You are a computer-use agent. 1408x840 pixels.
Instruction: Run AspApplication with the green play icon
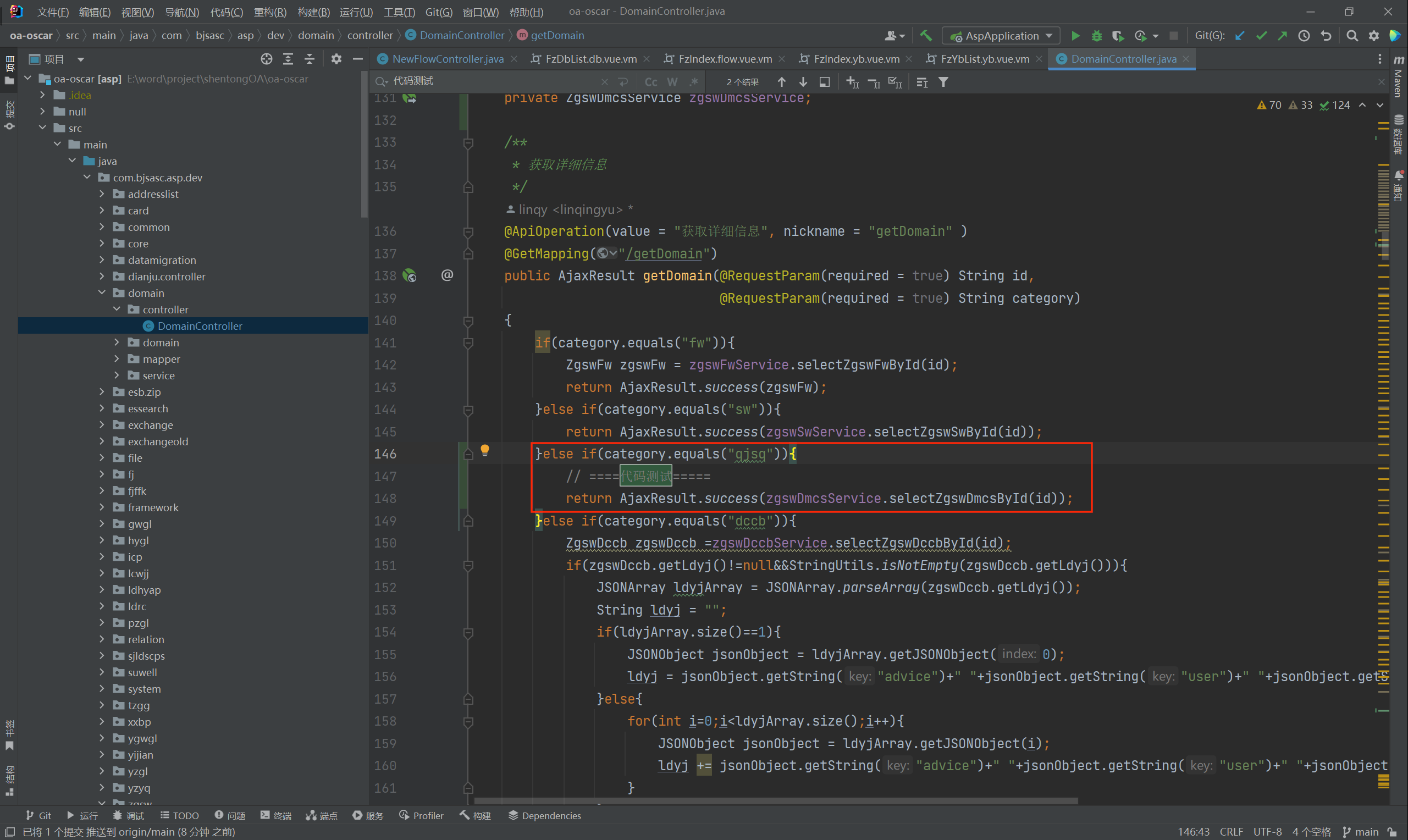[1075, 36]
